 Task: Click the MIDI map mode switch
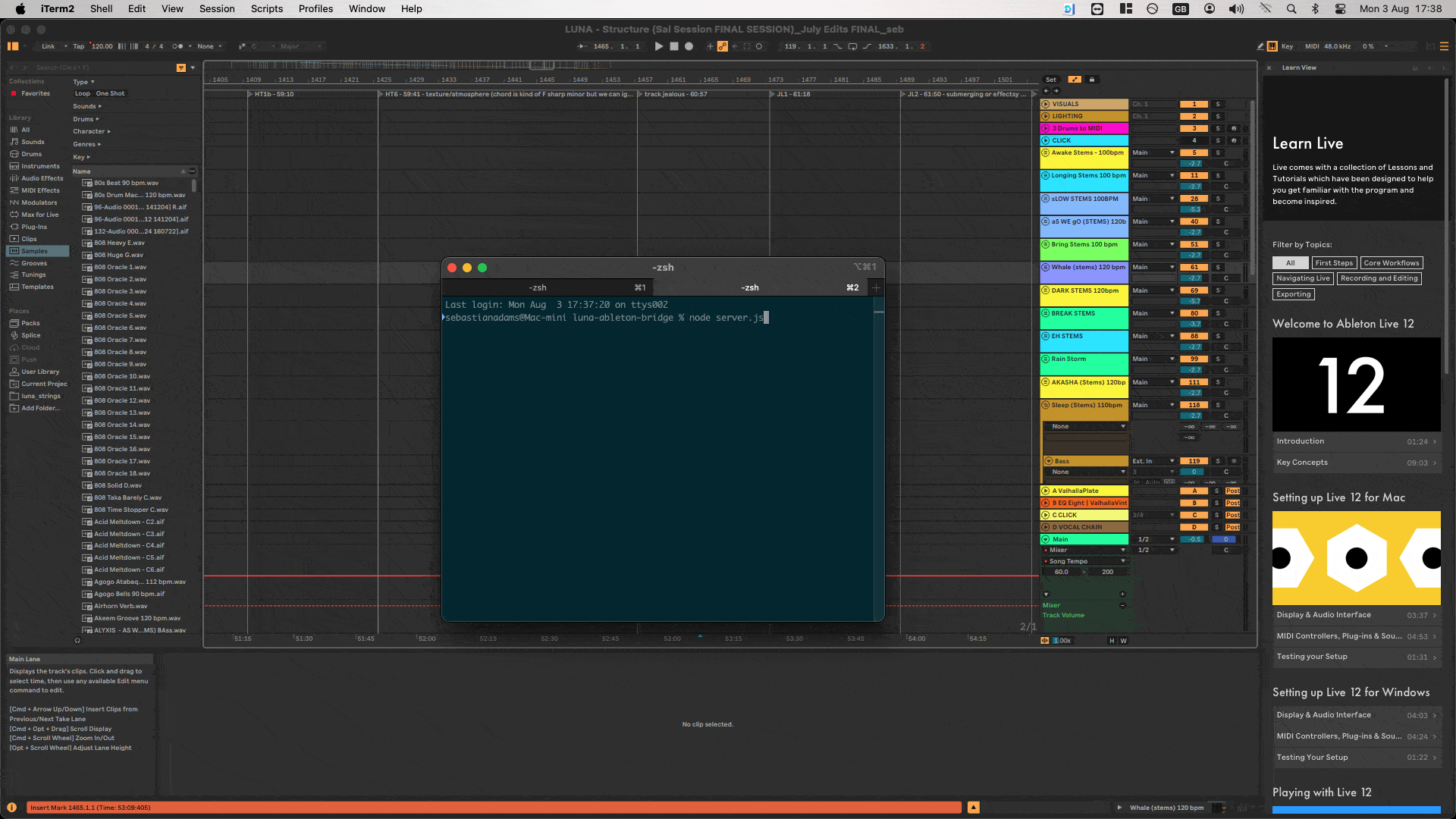click(1312, 46)
